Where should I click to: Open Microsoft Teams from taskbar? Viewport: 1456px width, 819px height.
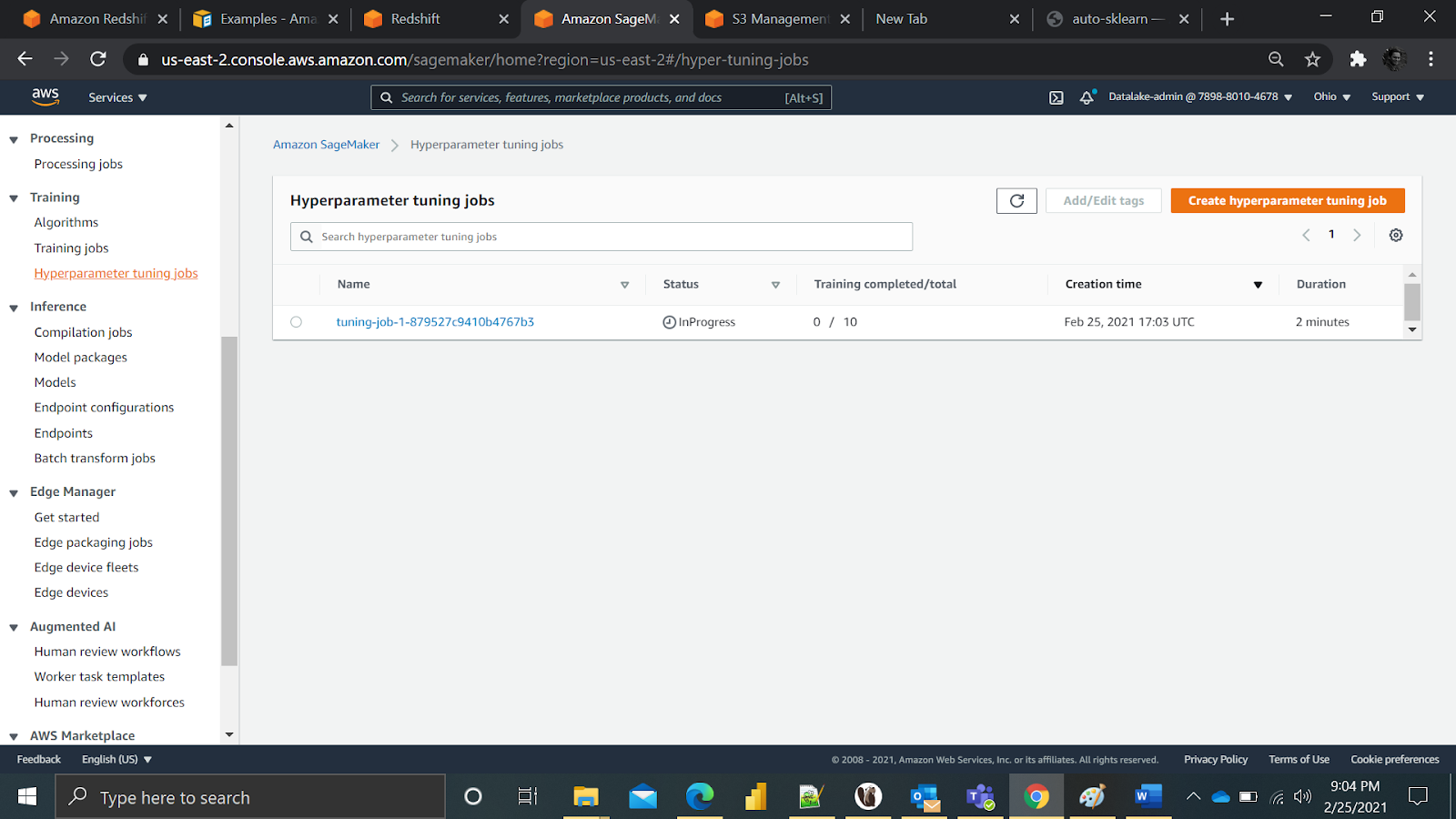(x=981, y=797)
